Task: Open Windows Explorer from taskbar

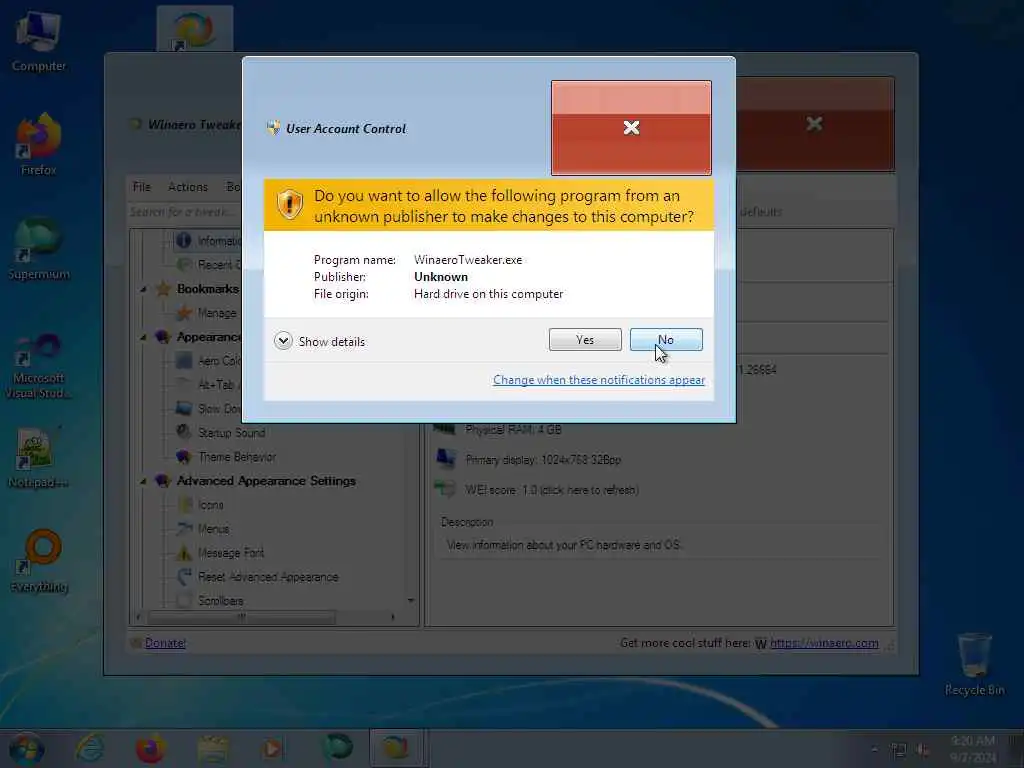Action: (x=212, y=748)
